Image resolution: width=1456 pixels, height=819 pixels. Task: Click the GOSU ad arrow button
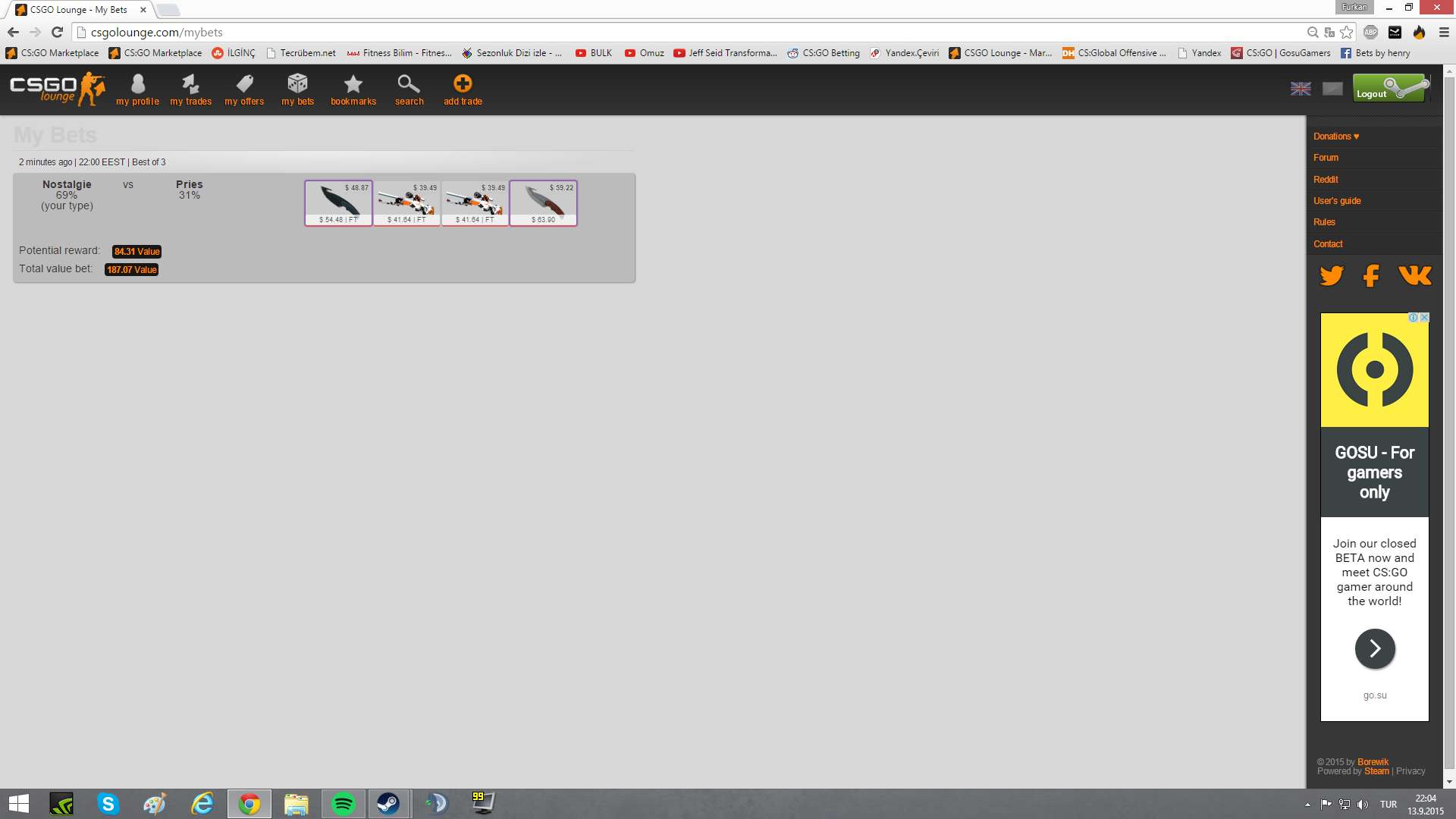coord(1375,648)
